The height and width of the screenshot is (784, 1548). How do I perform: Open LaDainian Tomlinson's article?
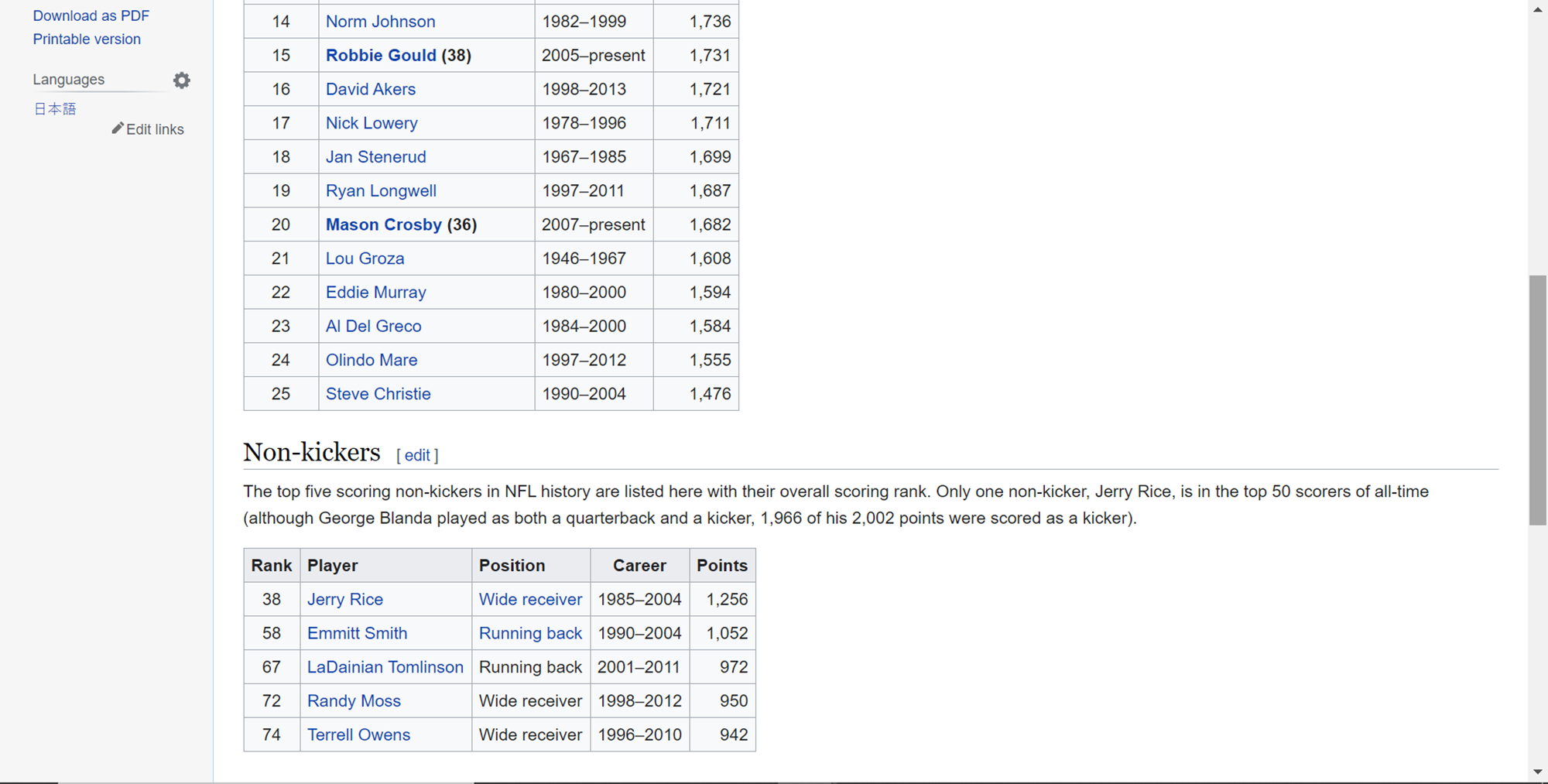tap(385, 667)
